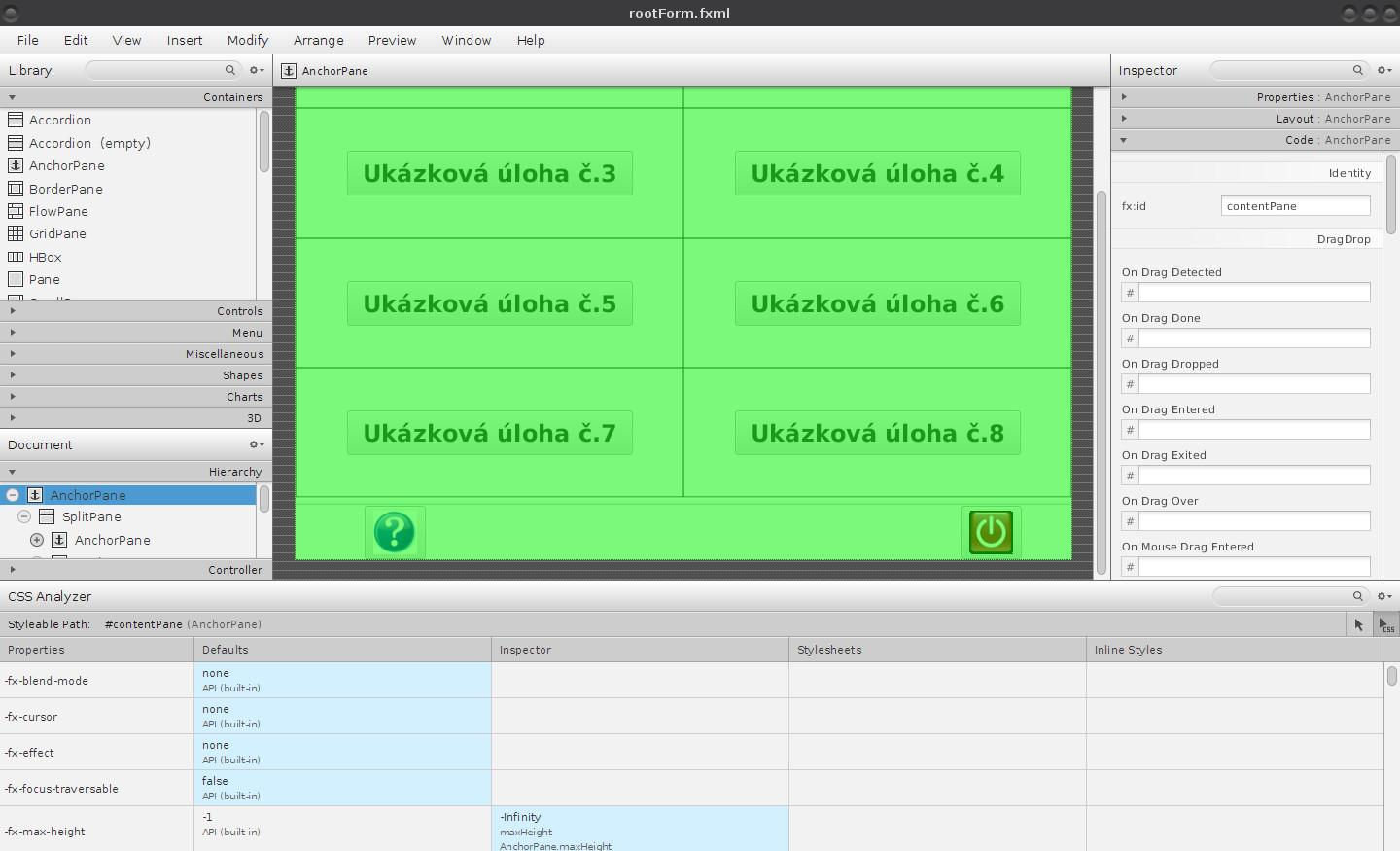
Task: Collapse the Containers library section
Action: (x=12, y=97)
